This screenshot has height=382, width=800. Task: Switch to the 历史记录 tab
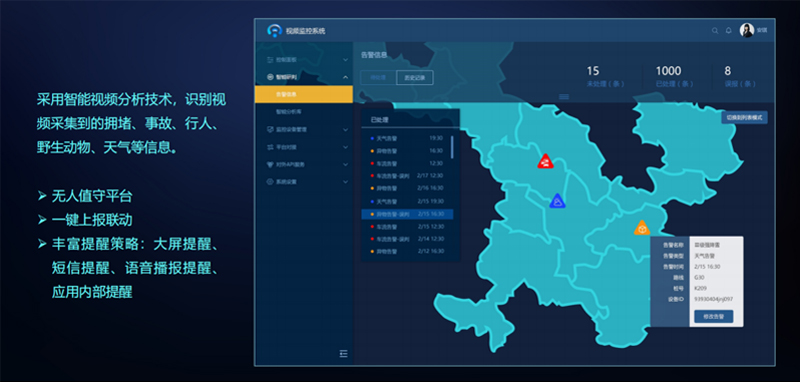pos(415,78)
